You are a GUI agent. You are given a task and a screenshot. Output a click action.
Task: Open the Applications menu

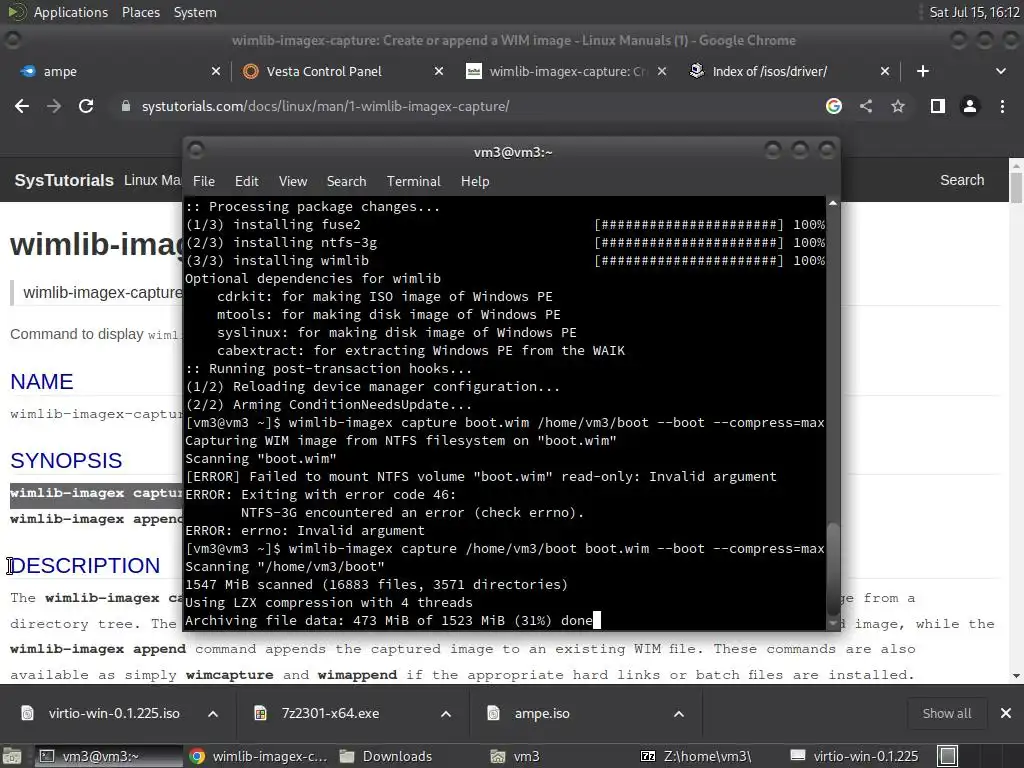[71, 12]
